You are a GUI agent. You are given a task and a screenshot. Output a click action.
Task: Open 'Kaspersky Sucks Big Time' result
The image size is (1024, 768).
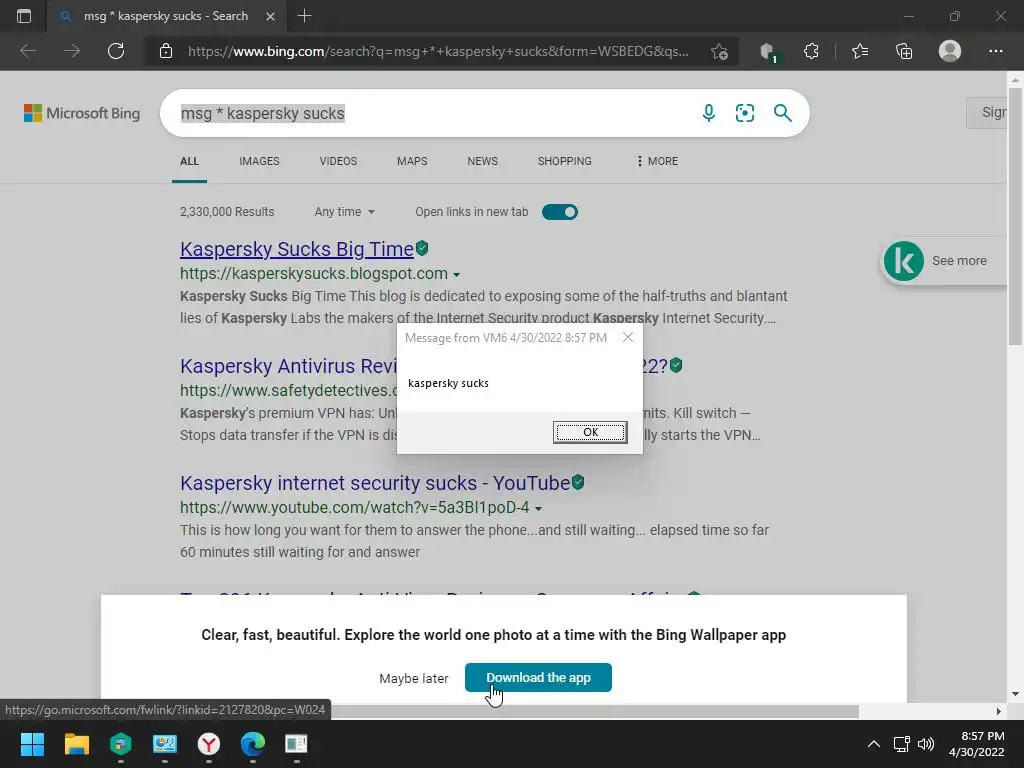click(x=296, y=249)
